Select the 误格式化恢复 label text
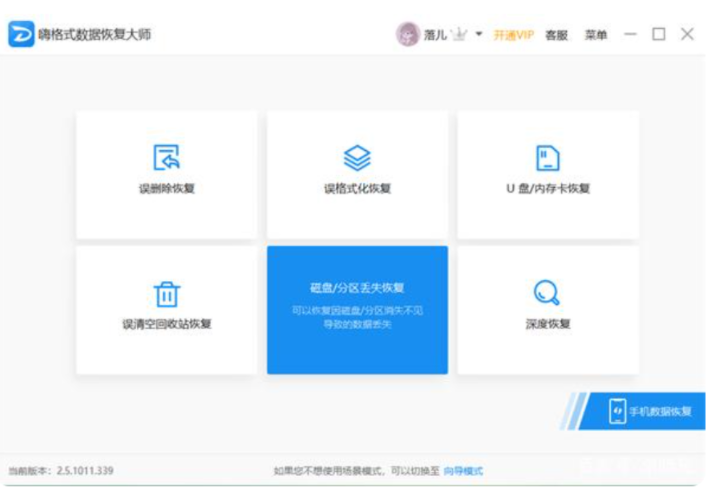 [357, 188]
